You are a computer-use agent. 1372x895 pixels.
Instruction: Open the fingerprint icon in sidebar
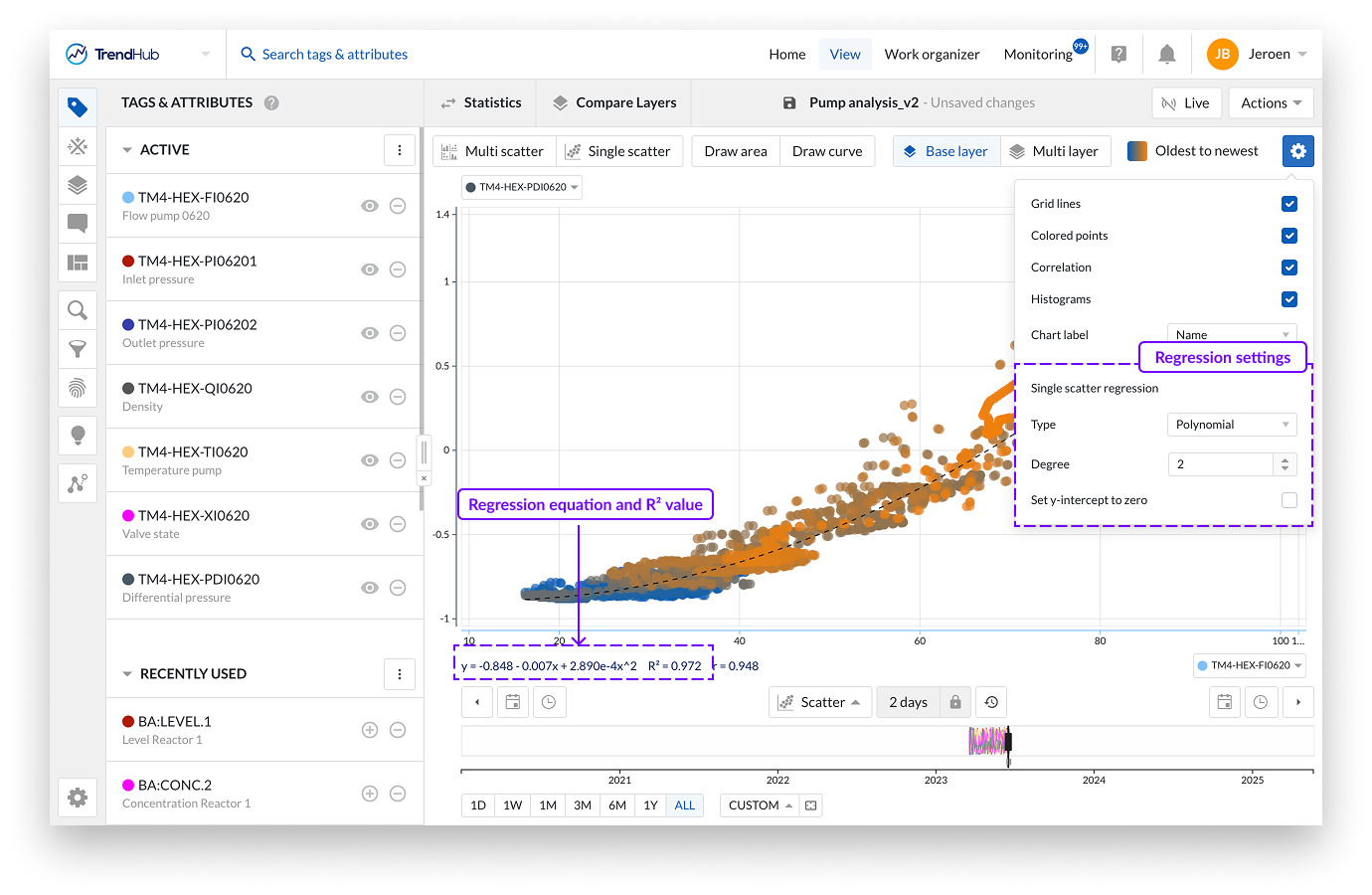tap(78, 388)
